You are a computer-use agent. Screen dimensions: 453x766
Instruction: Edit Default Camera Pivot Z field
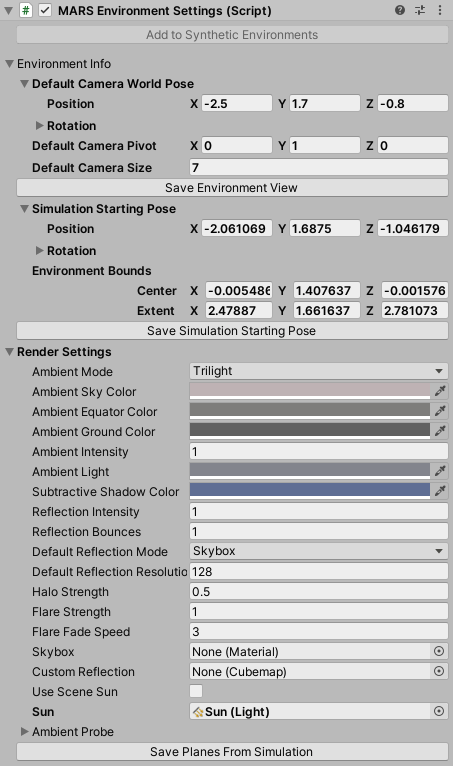coord(412,146)
